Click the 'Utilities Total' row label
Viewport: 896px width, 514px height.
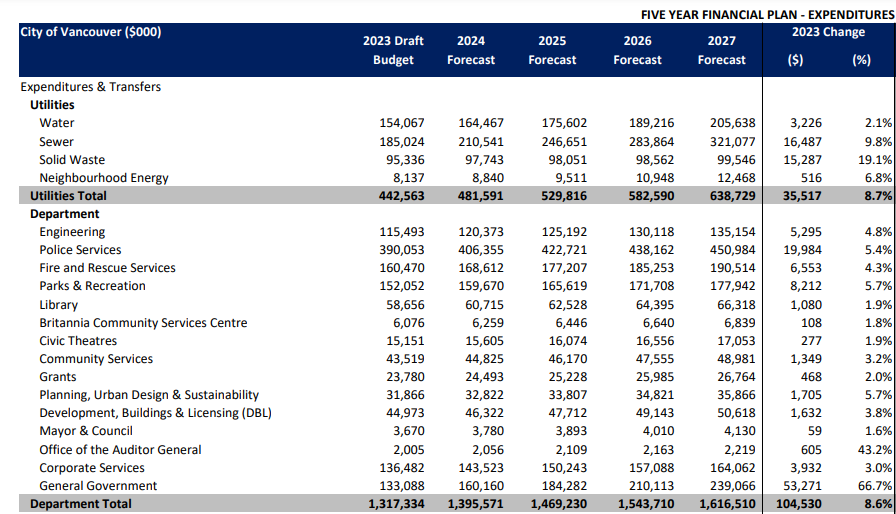click(68, 196)
